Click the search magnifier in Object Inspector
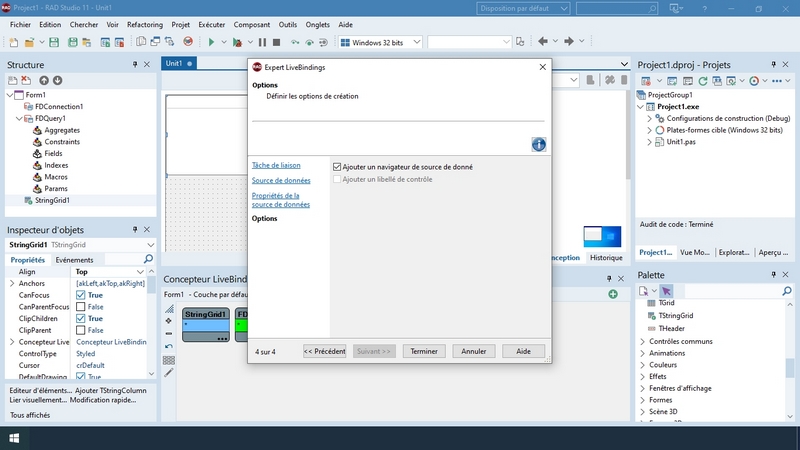 [149, 259]
